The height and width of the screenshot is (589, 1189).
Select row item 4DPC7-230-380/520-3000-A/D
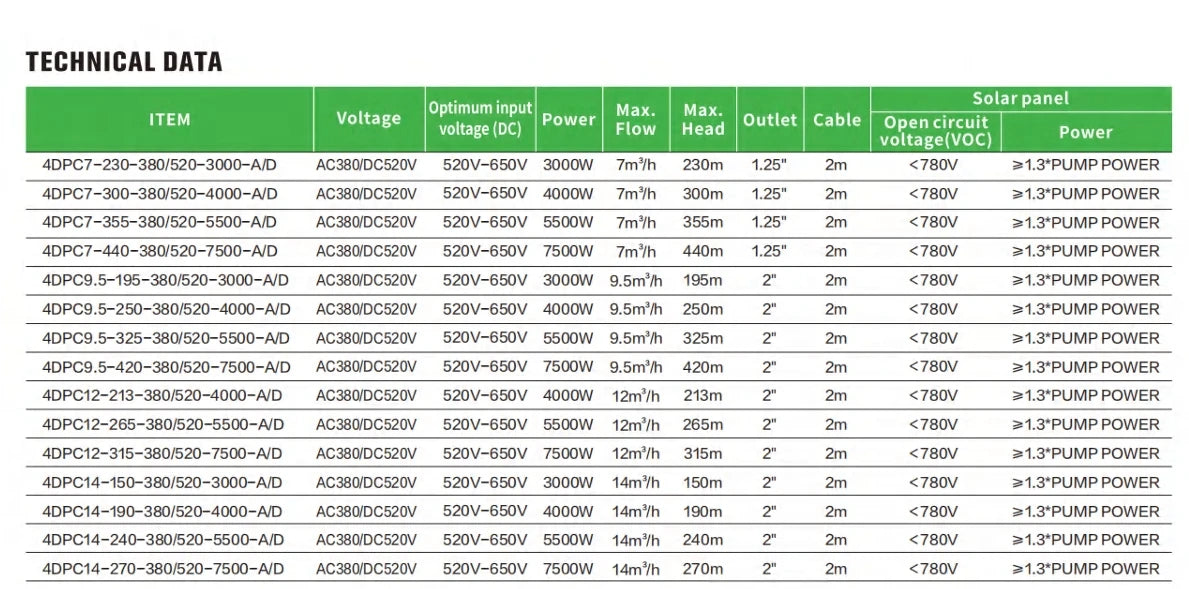(170, 165)
